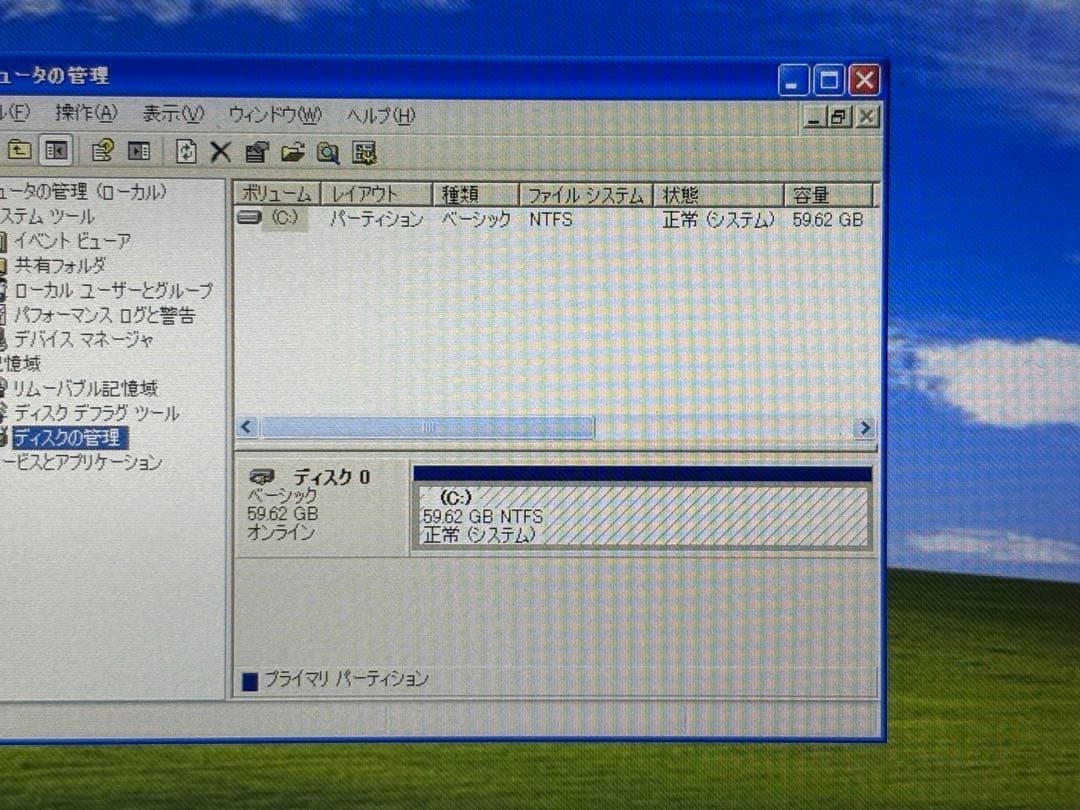Click the Properties toolbar icon
The width and height of the screenshot is (1080, 810).
tap(257, 152)
